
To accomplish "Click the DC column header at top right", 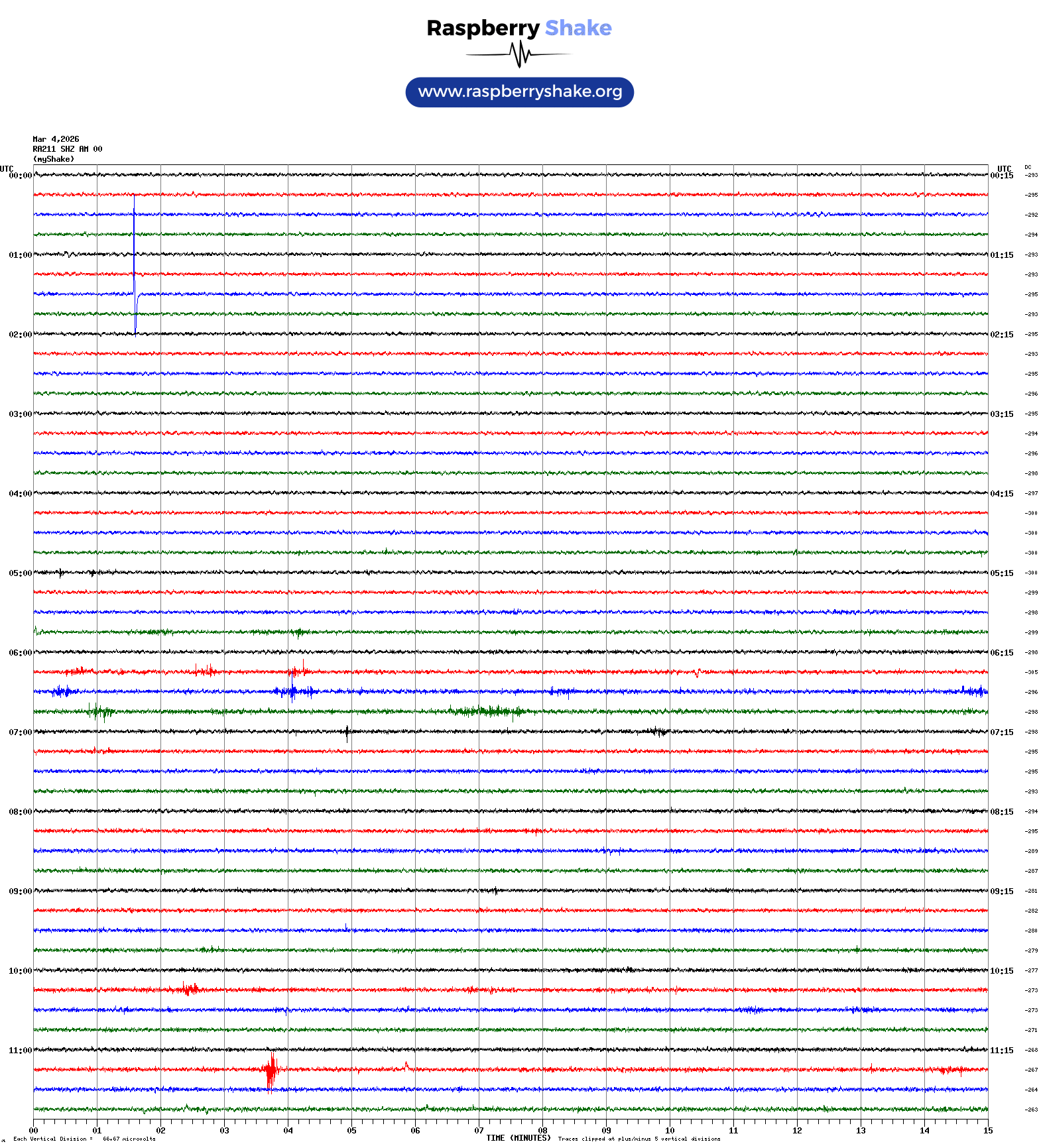I will point(1028,167).
